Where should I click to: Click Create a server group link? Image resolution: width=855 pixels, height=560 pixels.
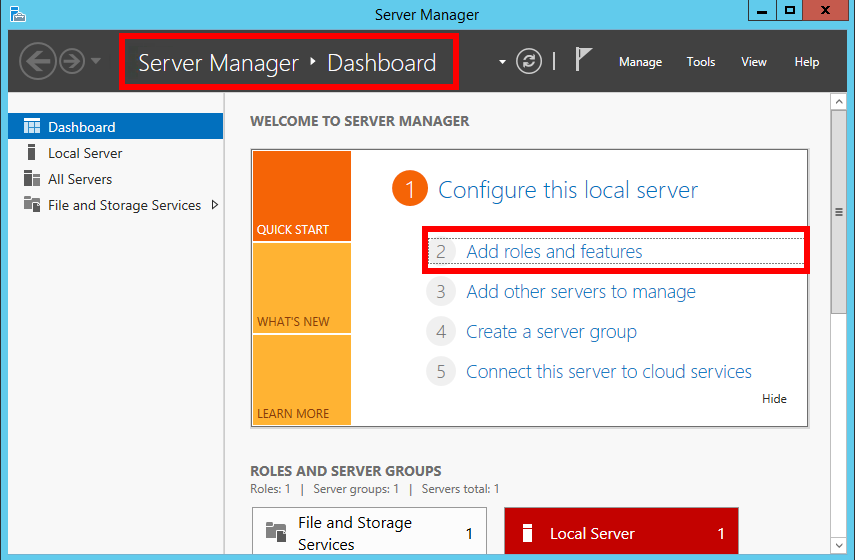point(551,332)
